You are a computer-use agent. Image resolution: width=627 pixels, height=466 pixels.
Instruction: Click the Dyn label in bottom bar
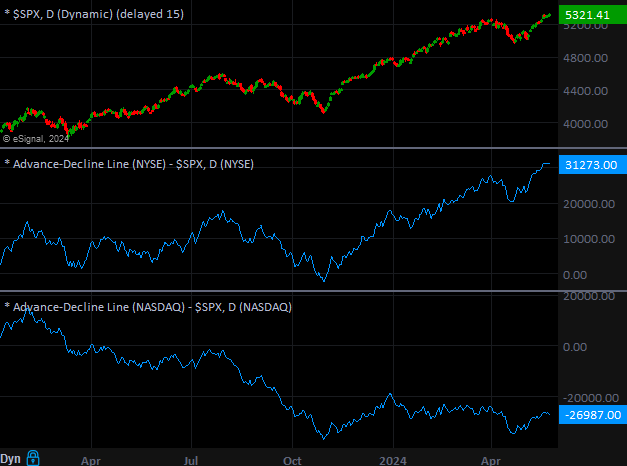click(10, 459)
